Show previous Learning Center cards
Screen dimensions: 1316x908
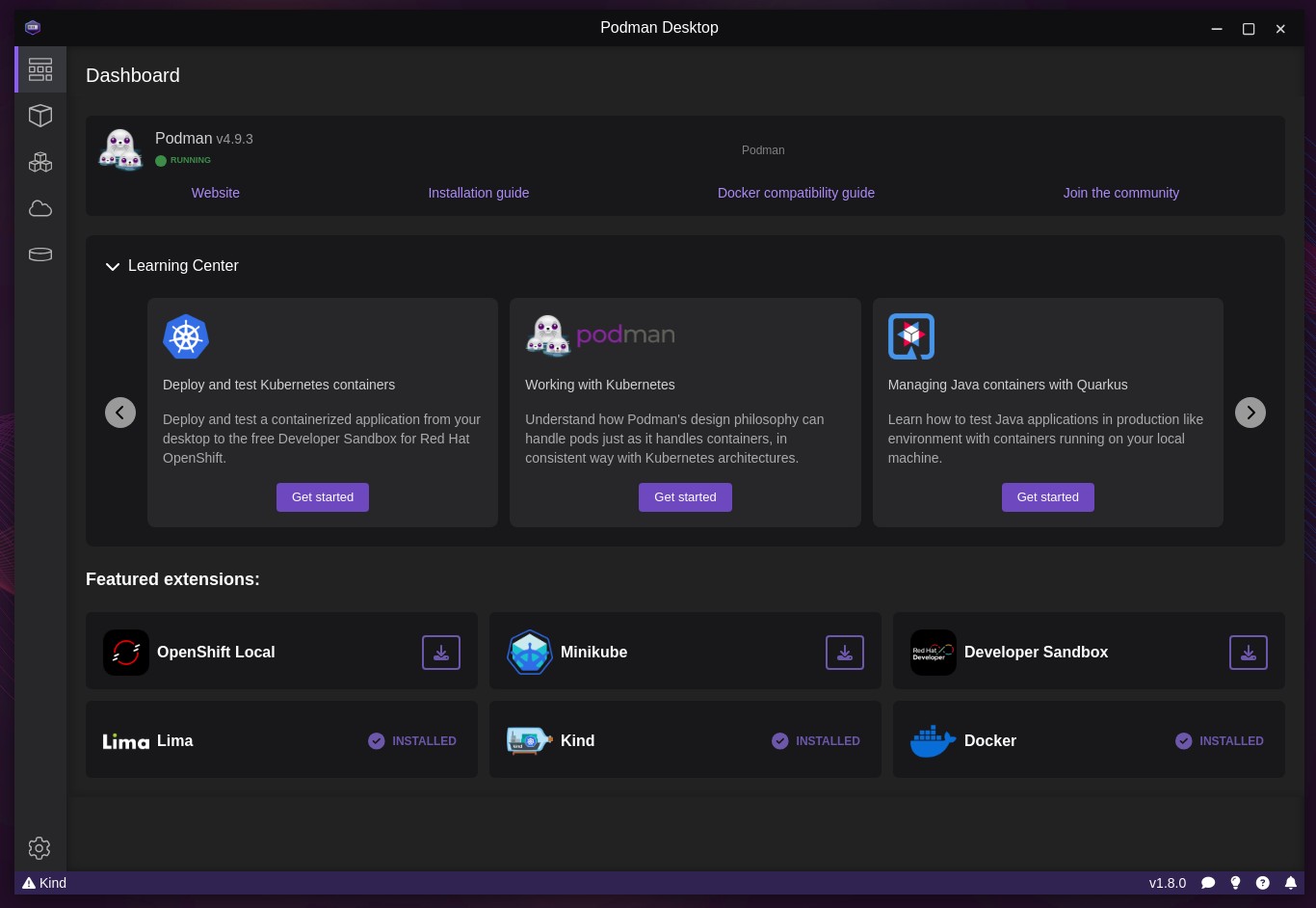pos(120,413)
